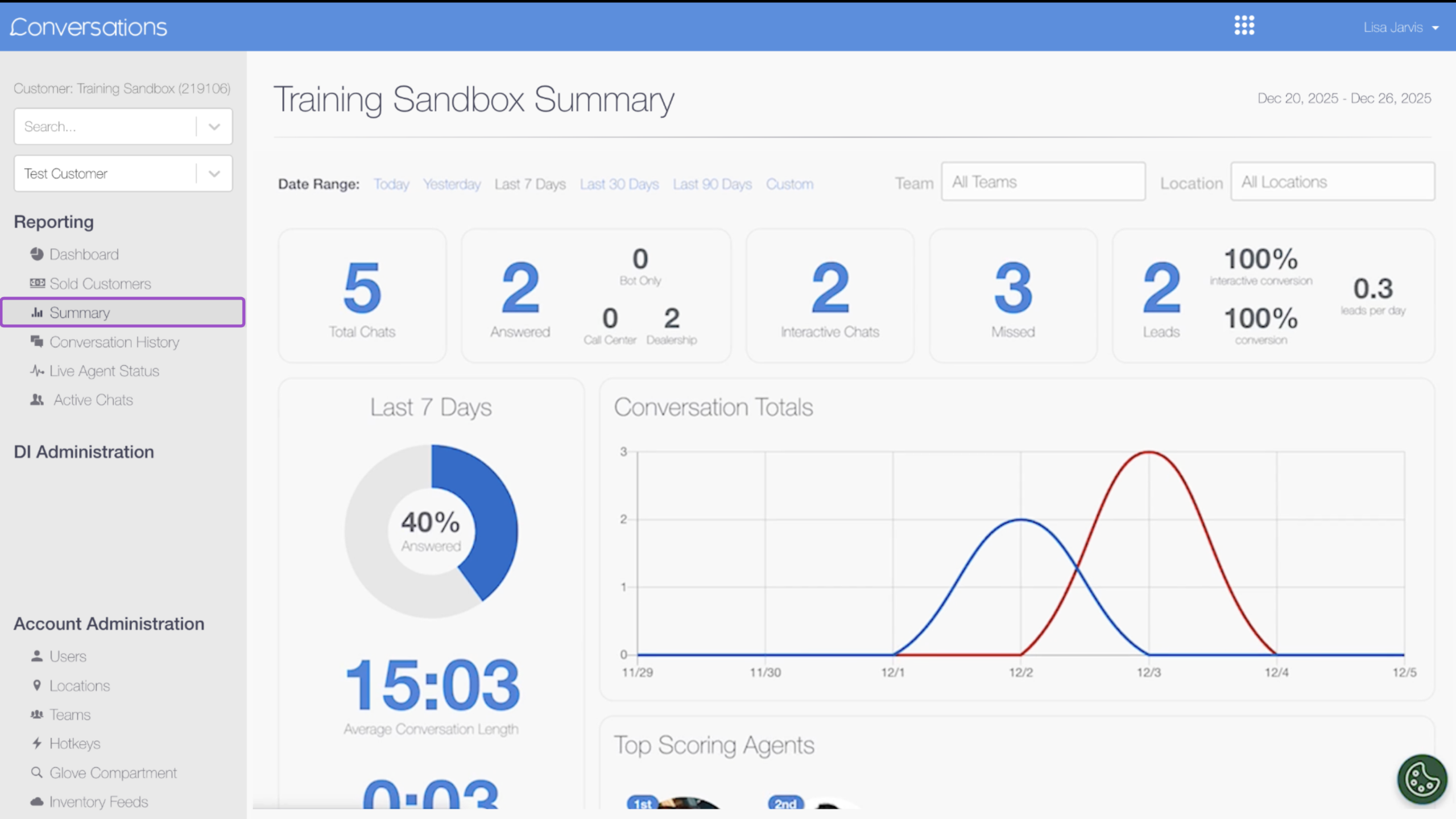1456x819 pixels.
Task: Click the Active Chats people icon
Action: pyautogui.click(x=37, y=400)
